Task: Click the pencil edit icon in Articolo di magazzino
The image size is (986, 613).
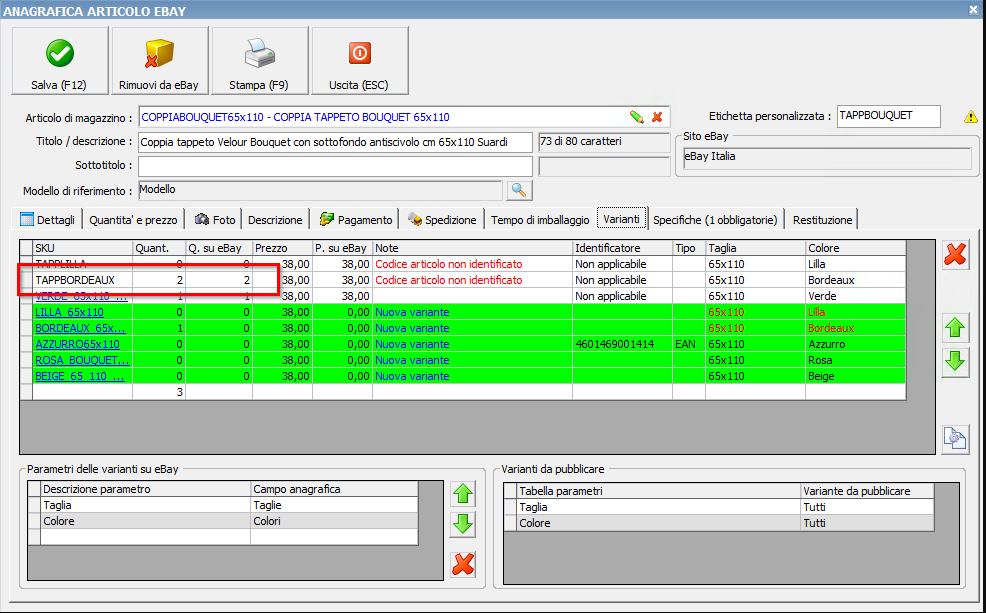Action: coord(636,117)
